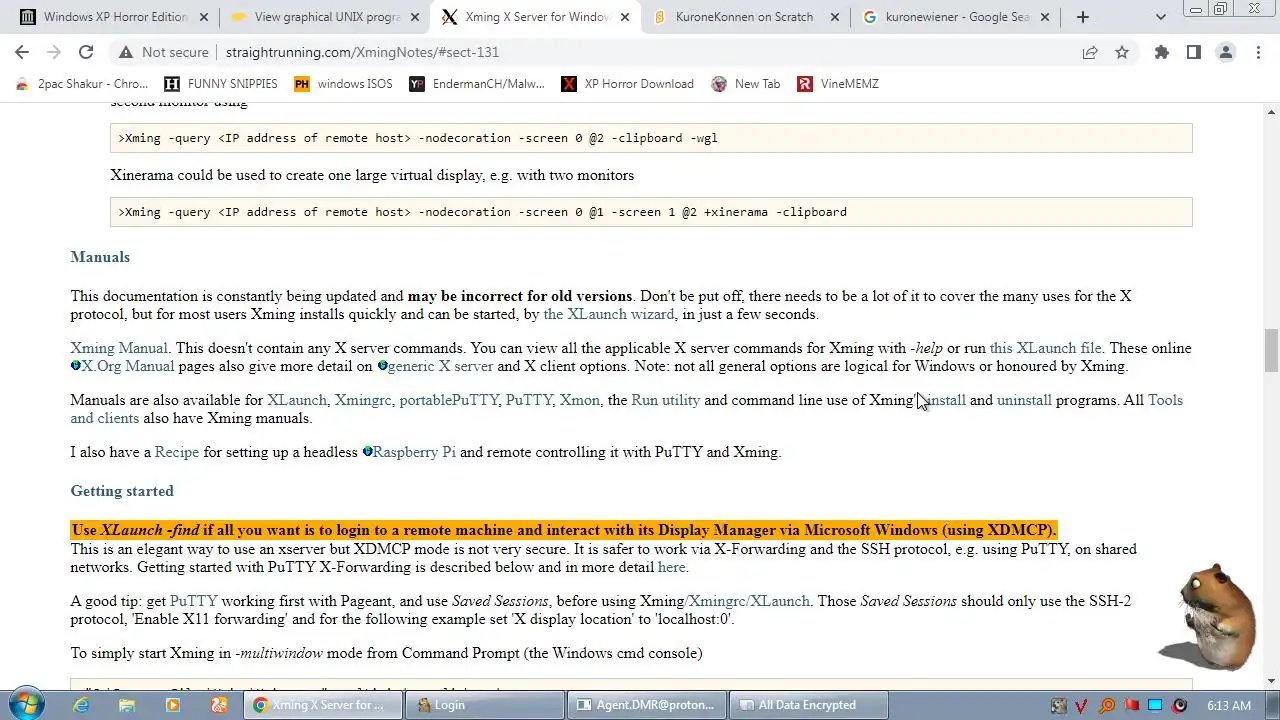The height and width of the screenshot is (720, 1280).
Task: Switch to KuroneKonnen on Scratch tab
Action: 744,17
